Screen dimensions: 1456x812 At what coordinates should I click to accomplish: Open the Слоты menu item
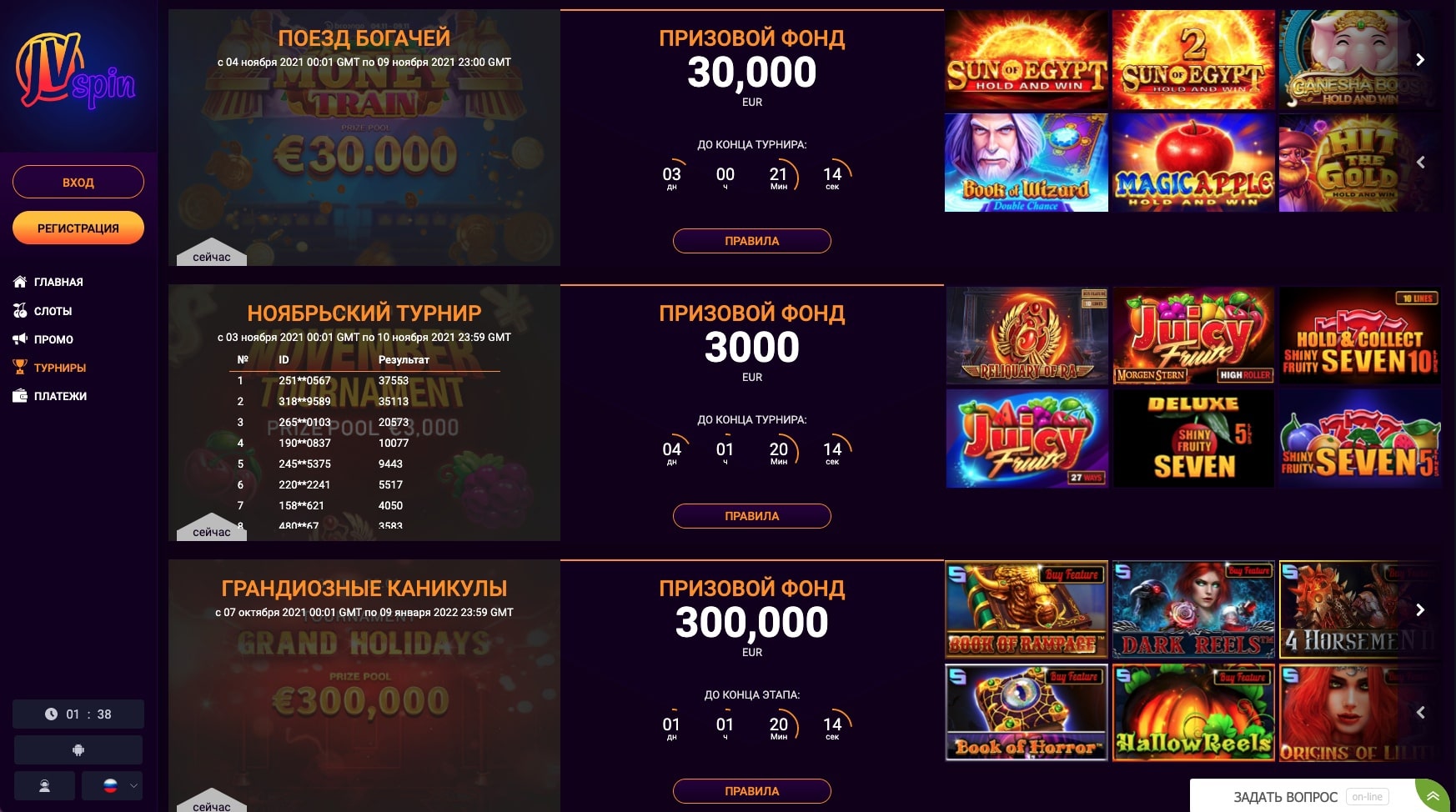[53, 311]
